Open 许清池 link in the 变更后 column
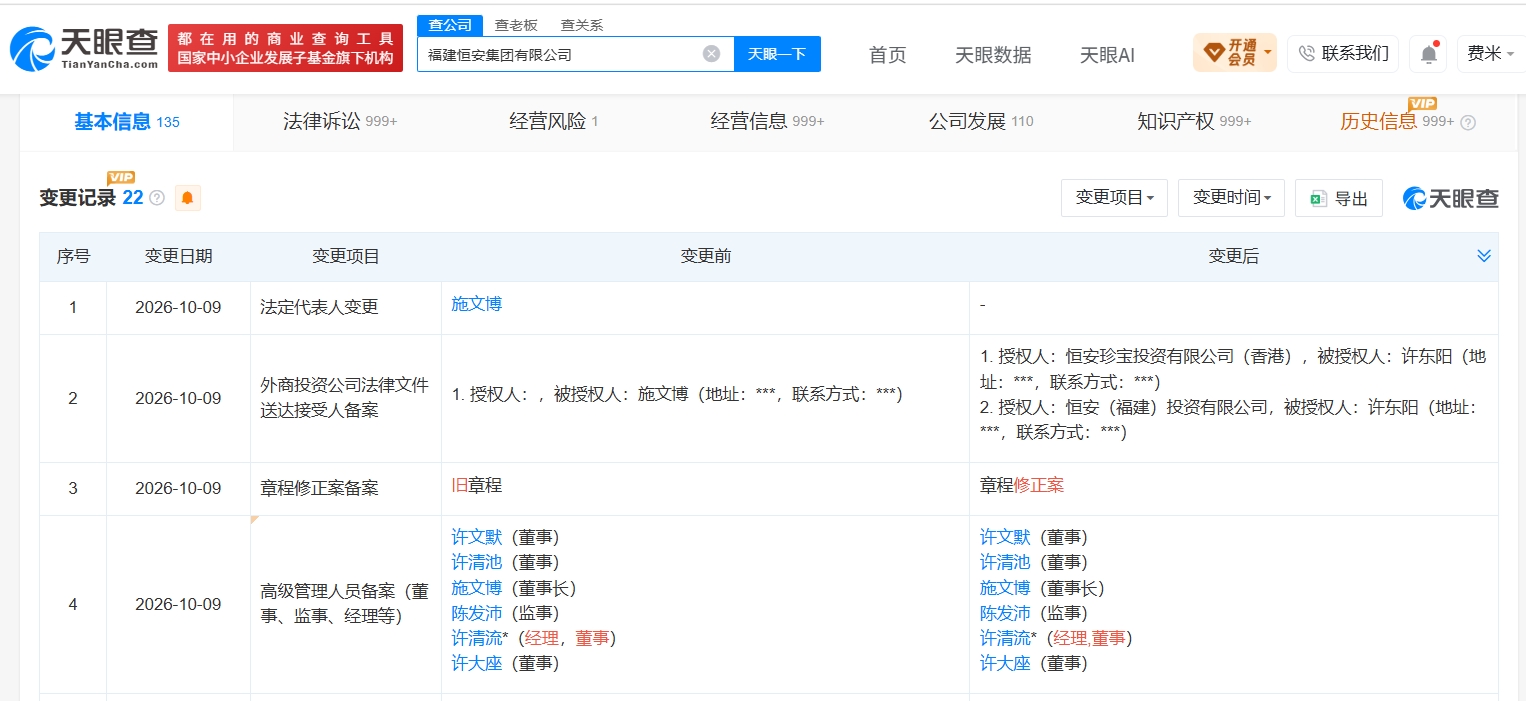 tap(1005, 562)
